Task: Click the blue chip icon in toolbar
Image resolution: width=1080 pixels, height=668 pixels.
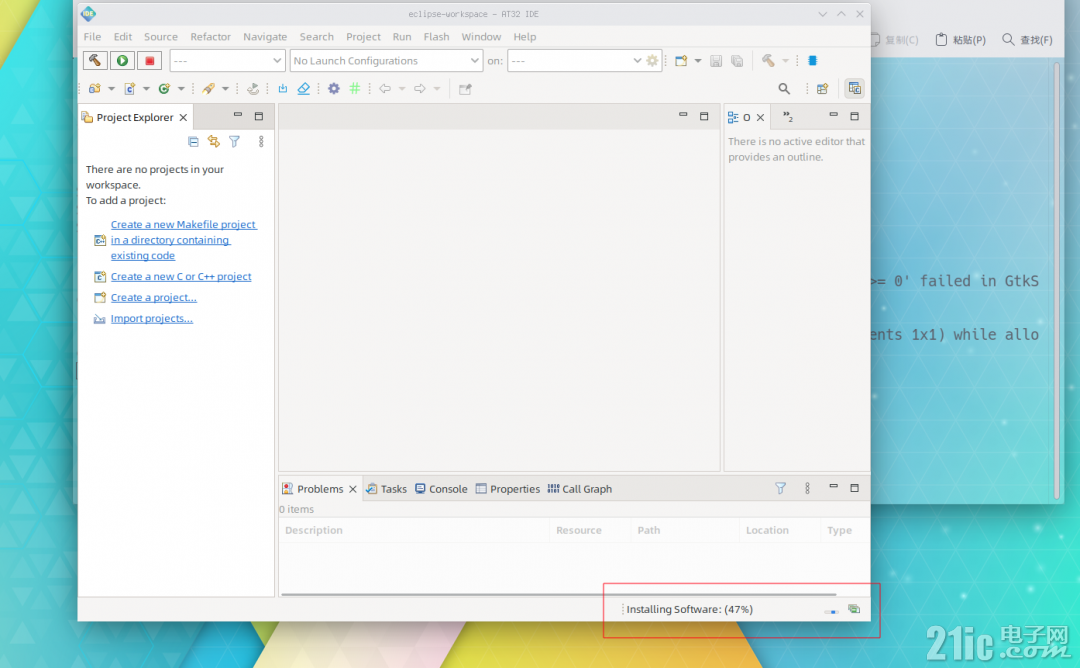Action: click(x=813, y=61)
